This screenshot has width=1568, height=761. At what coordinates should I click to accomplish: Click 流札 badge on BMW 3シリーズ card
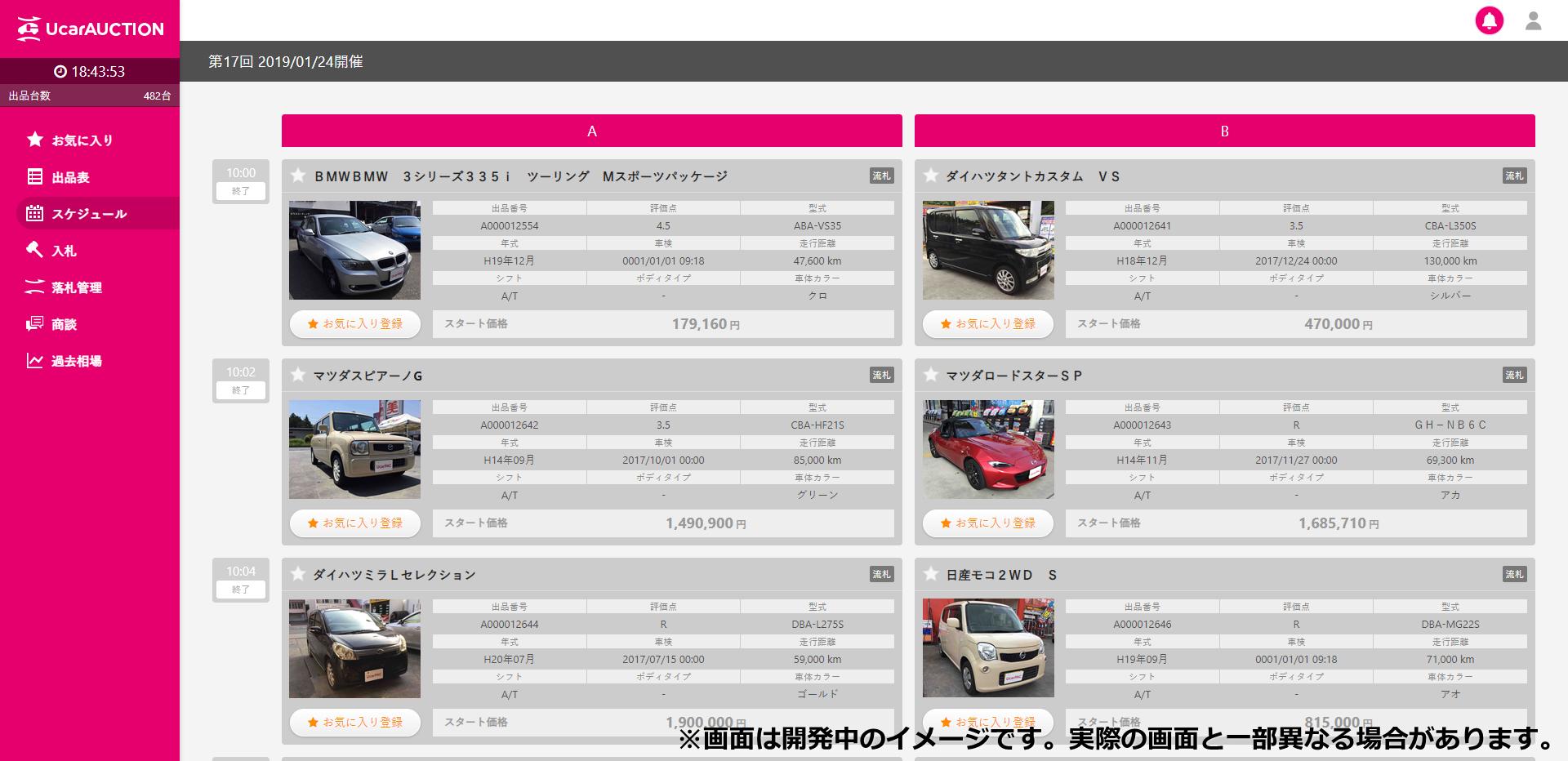[x=881, y=176]
